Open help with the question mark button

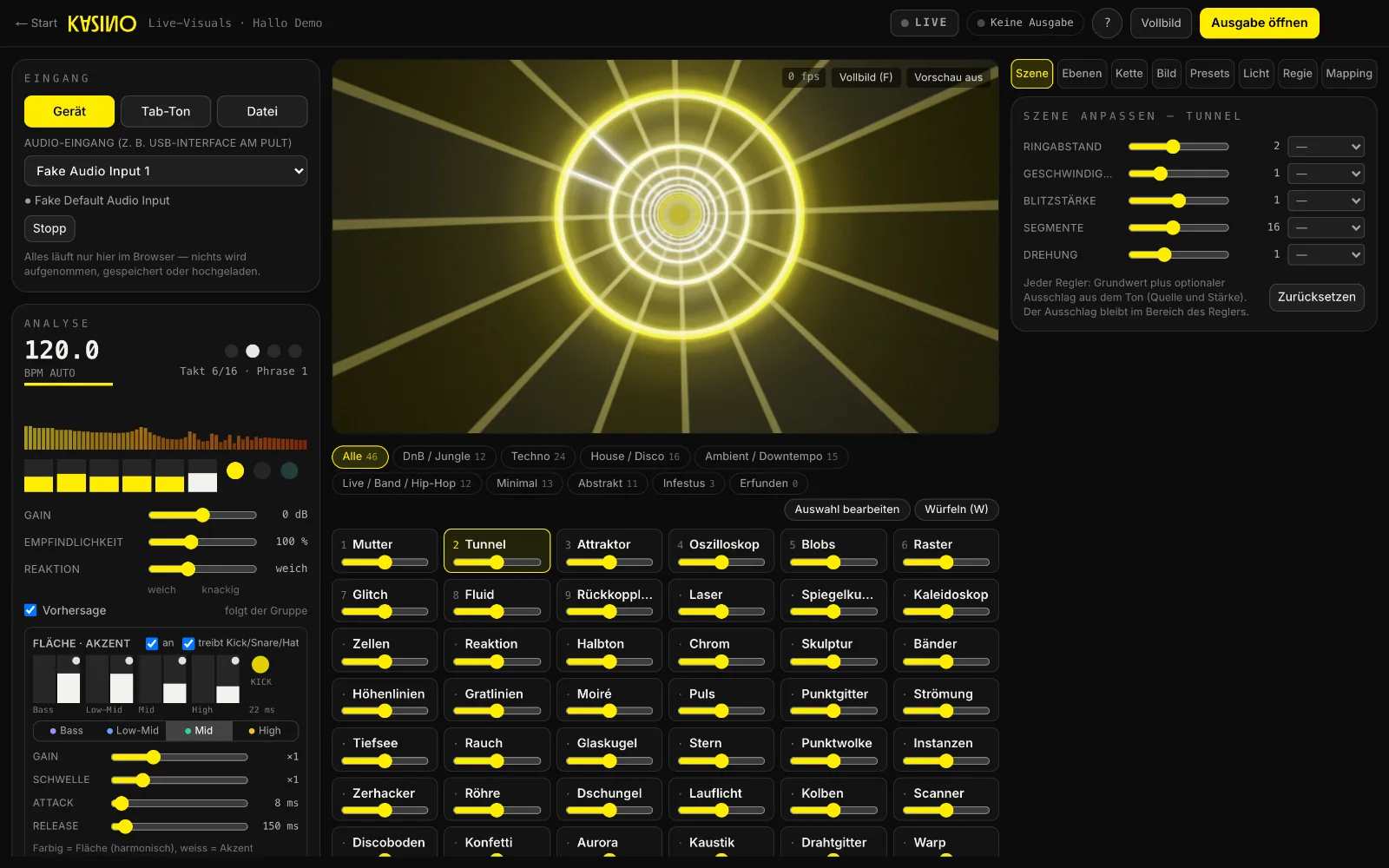pos(1107,23)
